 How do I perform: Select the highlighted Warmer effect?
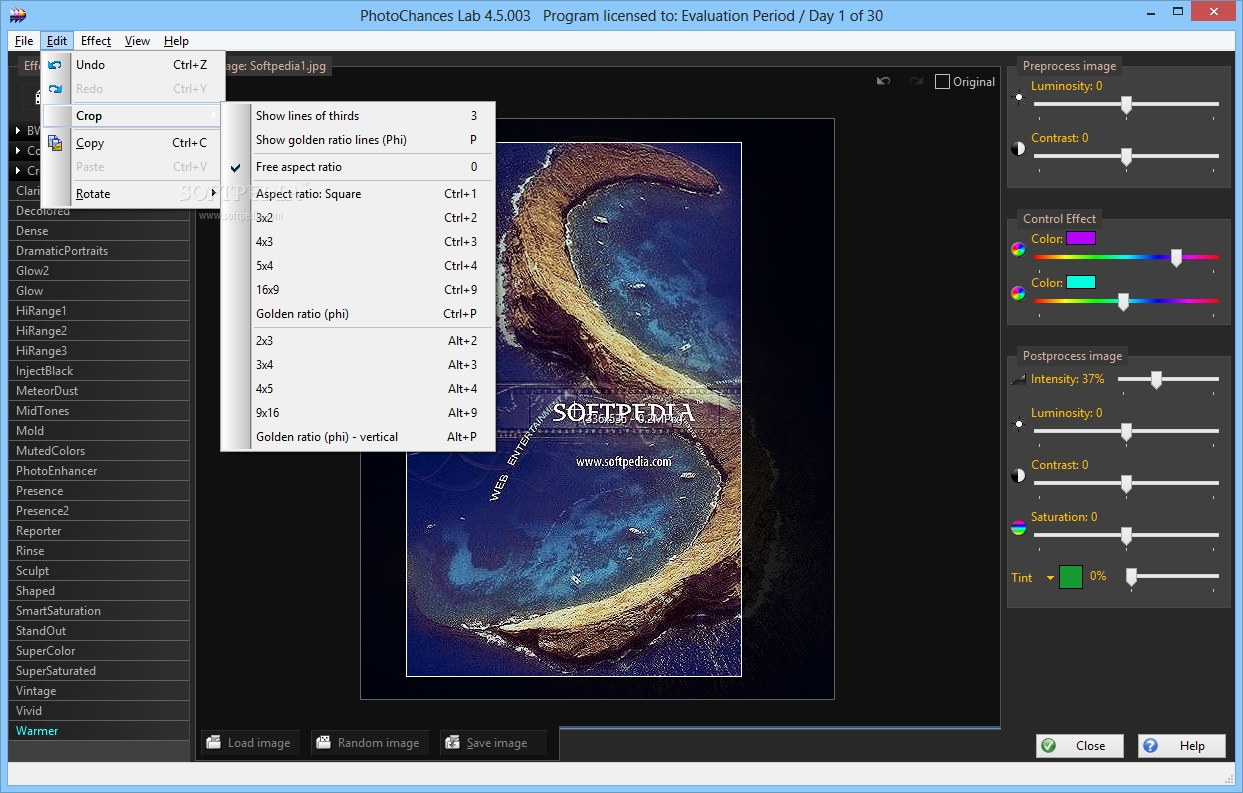pos(99,731)
